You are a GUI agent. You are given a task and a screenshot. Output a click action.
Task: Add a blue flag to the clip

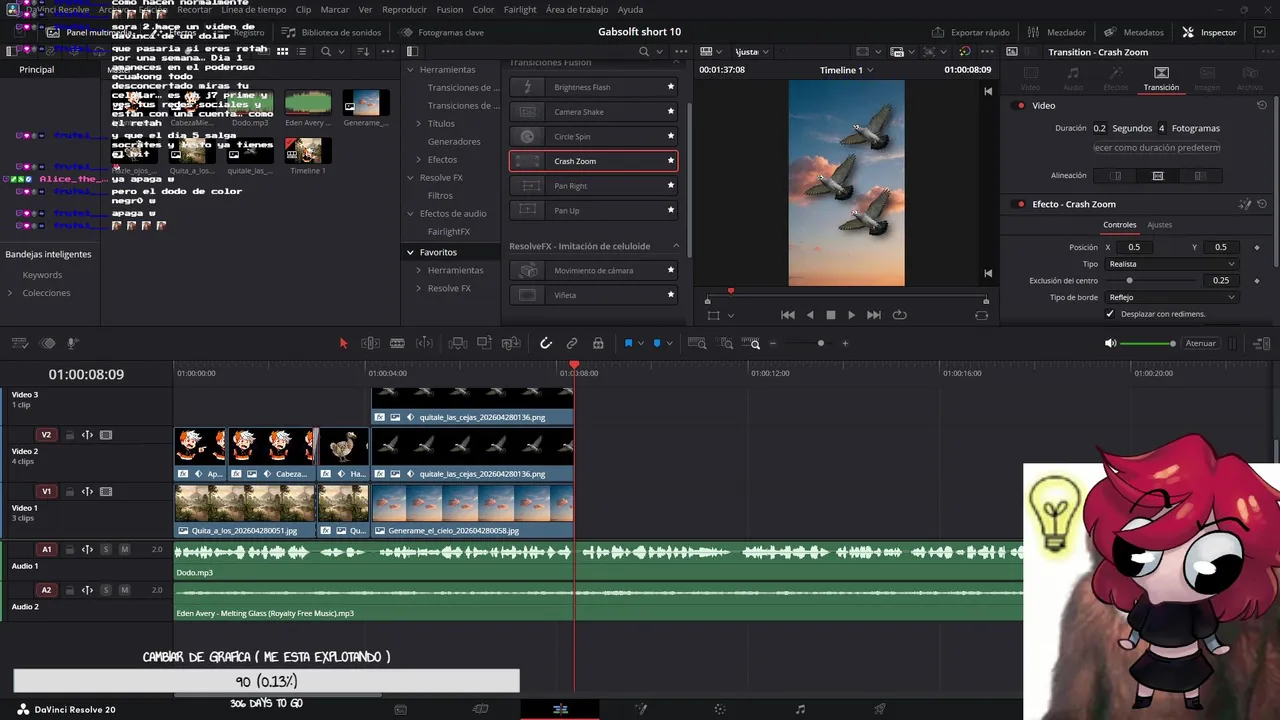pyautogui.click(x=628, y=343)
